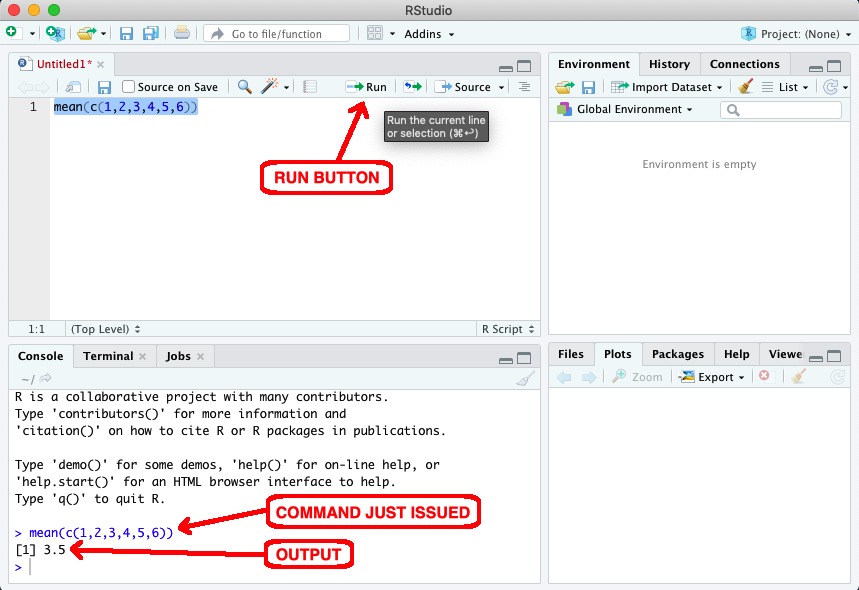This screenshot has width=859, height=590.
Task: Clear environment objects with broom icon
Action: (x=745, y=87)
